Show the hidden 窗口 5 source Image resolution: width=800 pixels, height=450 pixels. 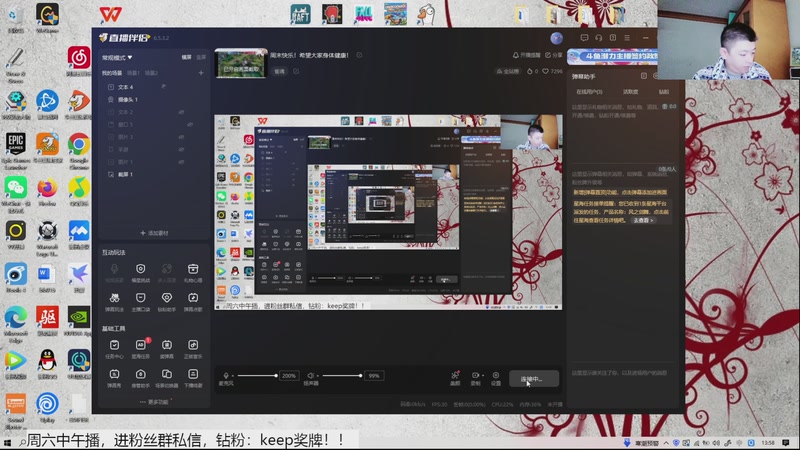pos(189,124)
